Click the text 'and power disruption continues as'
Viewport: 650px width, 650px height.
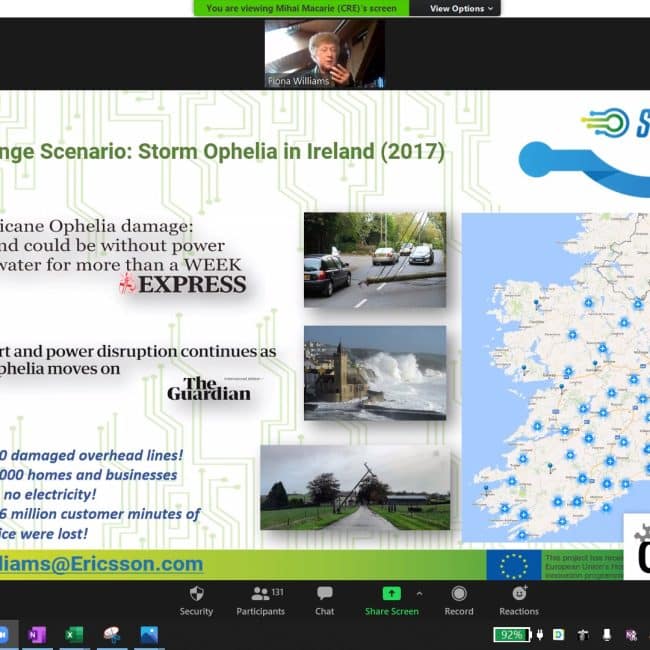pyautogui.click(x=145, y=352)
